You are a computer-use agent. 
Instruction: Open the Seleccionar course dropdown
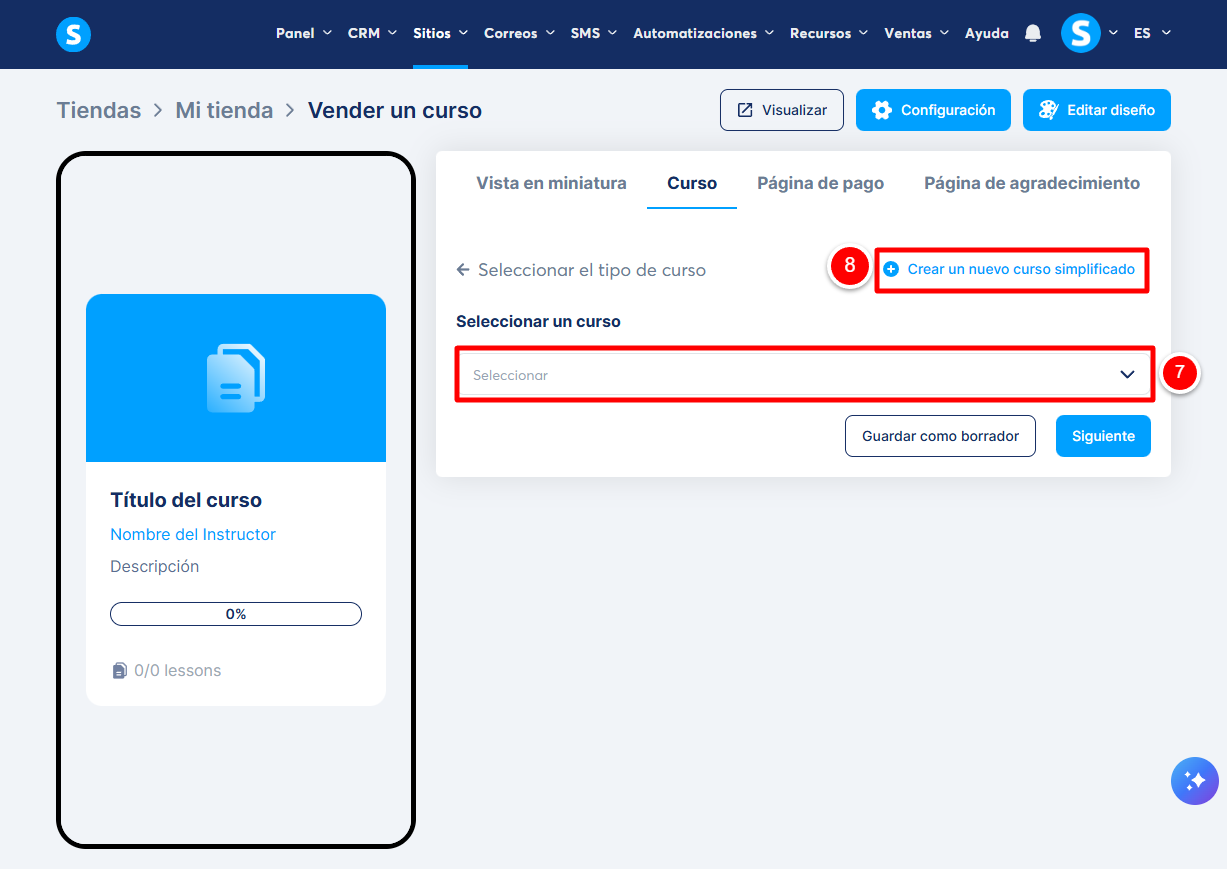(x=805, y=375)
